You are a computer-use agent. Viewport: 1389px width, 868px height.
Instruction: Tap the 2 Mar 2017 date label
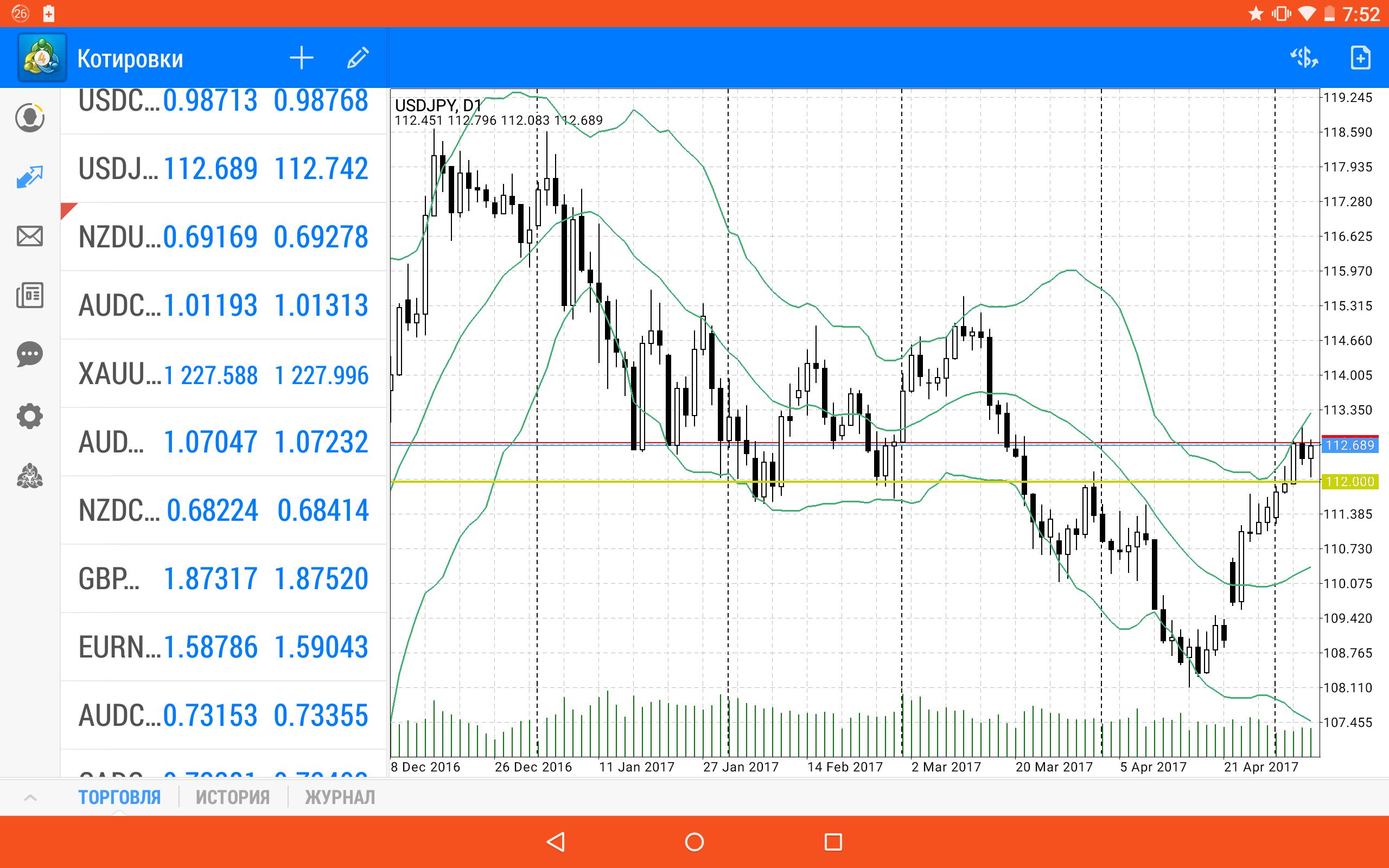tap(946, 767)
